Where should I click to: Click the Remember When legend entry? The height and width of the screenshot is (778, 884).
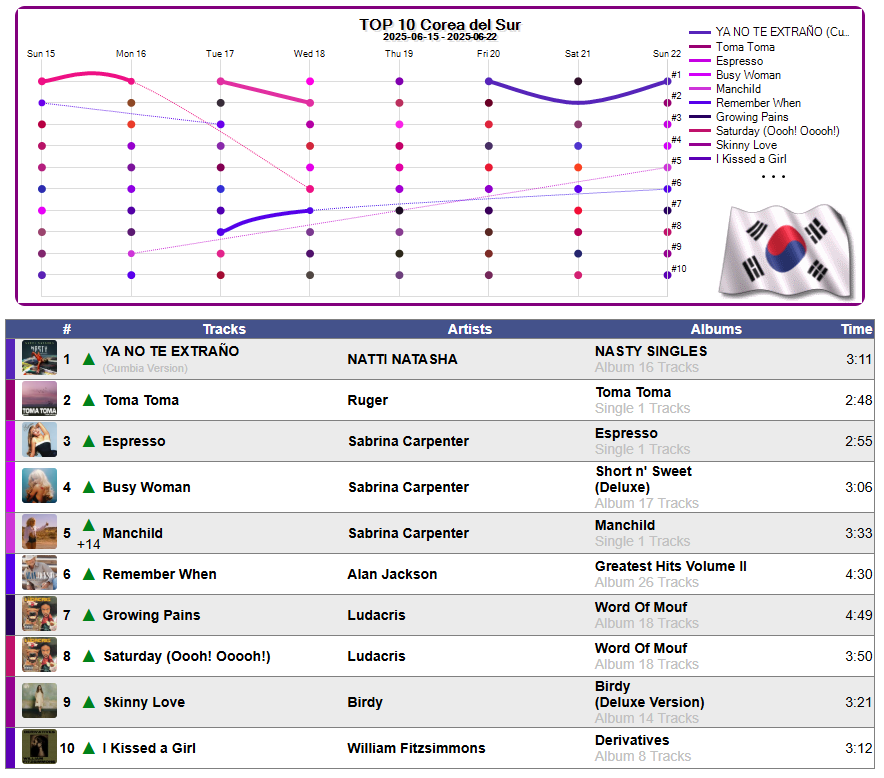745,103
